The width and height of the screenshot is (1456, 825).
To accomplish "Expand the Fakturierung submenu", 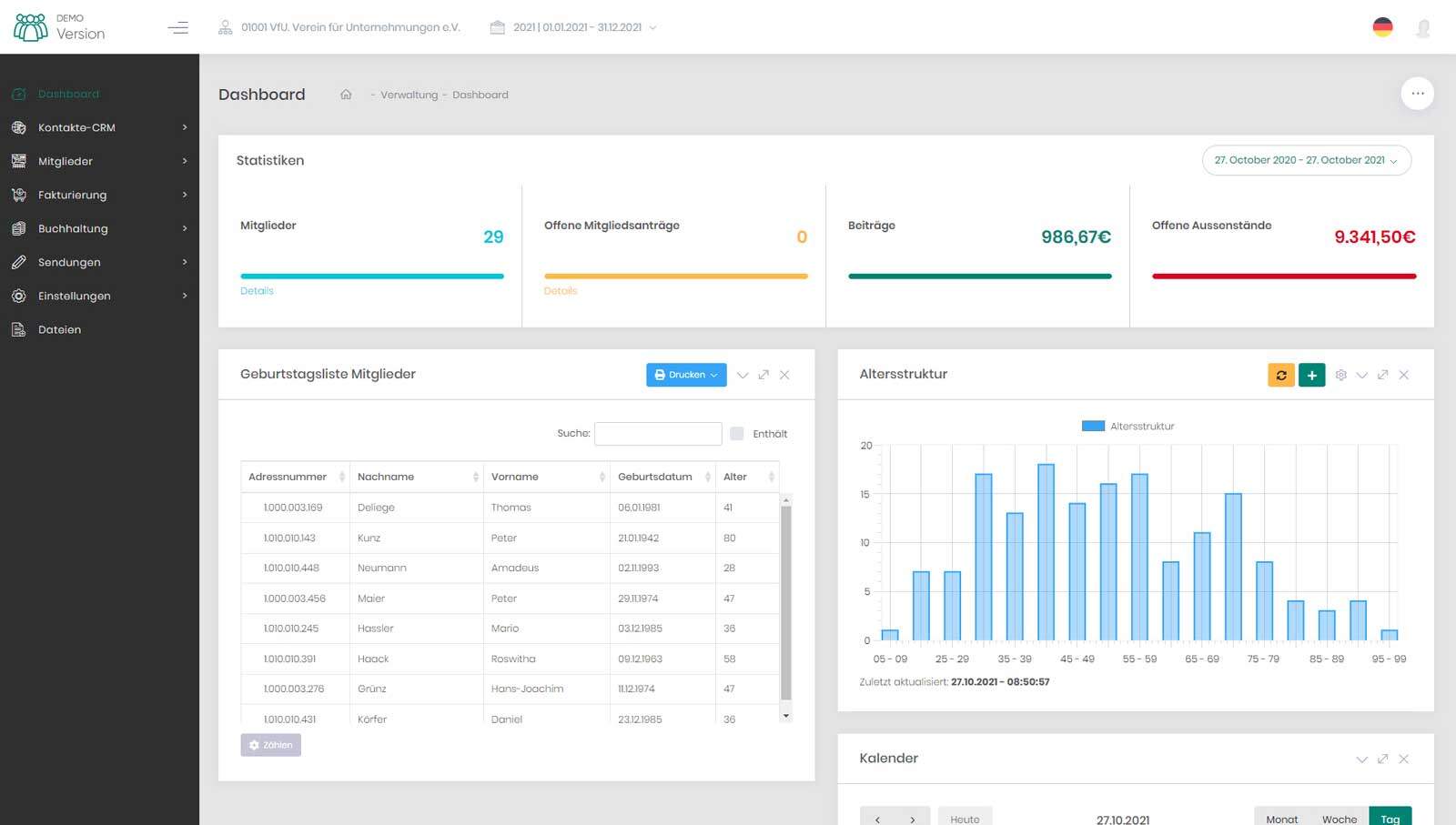I will point(185,195).
